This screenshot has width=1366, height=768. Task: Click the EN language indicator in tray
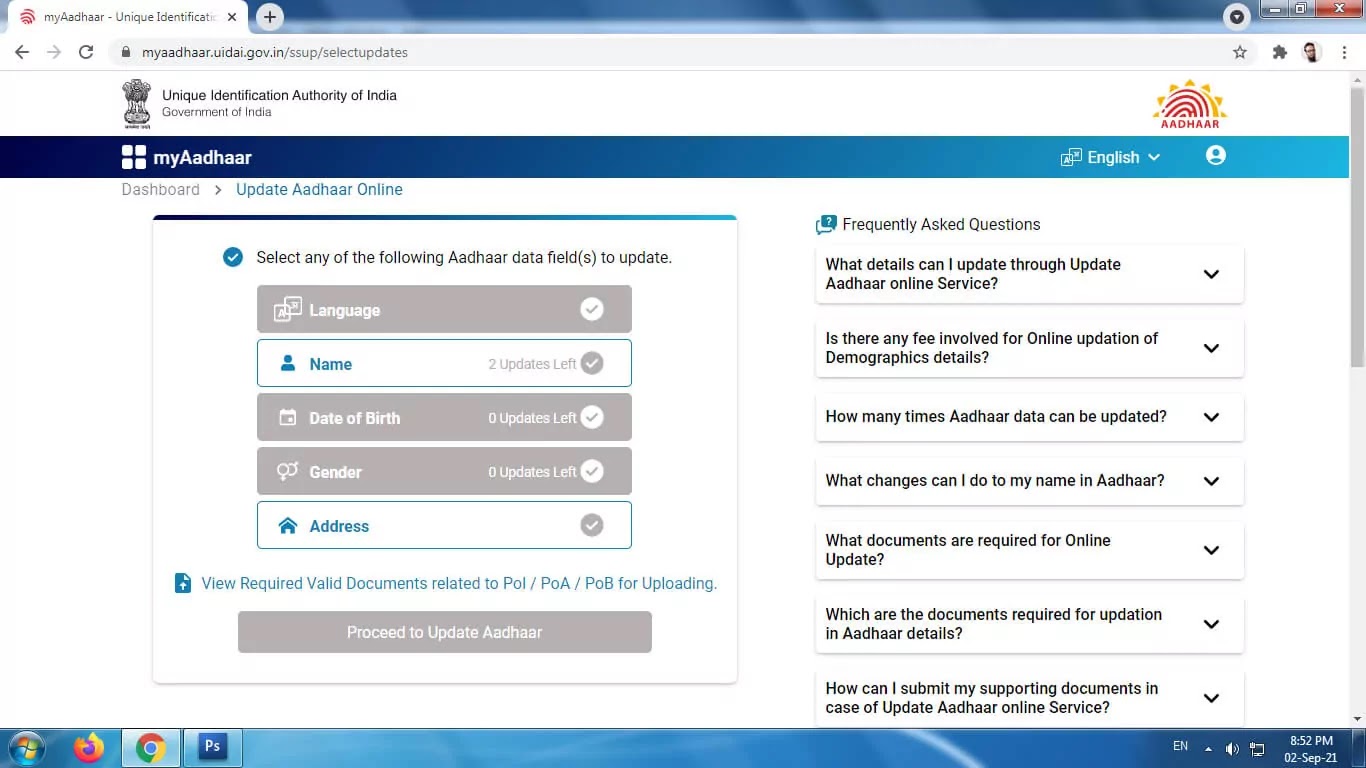[1180, 746]
